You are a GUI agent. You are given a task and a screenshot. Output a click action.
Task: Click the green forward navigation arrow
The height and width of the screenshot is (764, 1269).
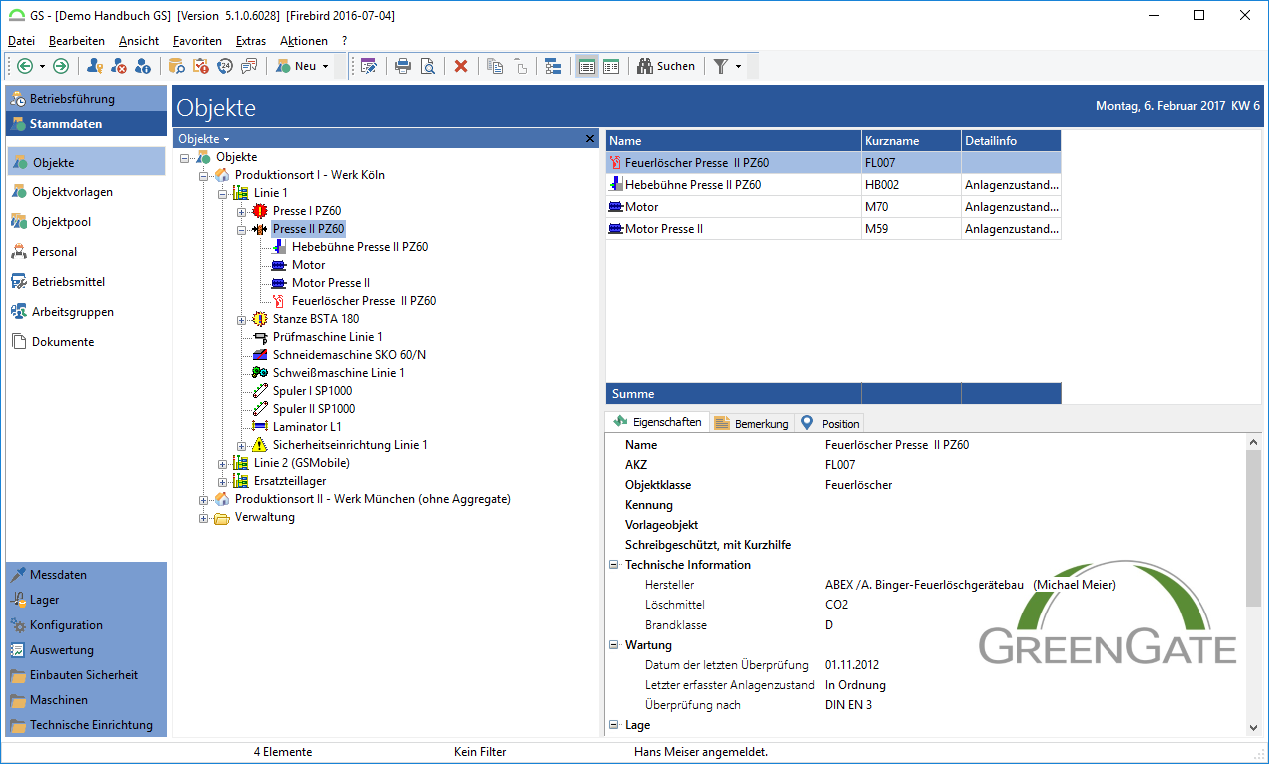click(x=61, y=66)
